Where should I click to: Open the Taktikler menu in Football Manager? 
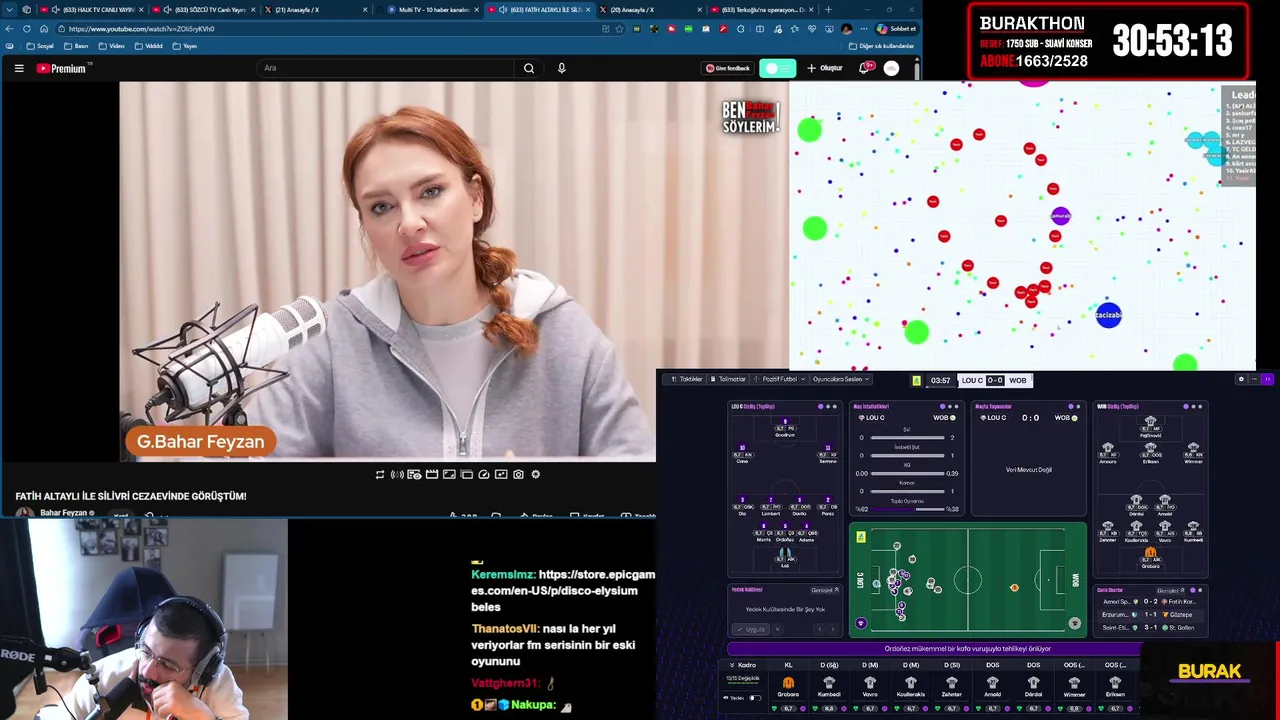(686, 379)
